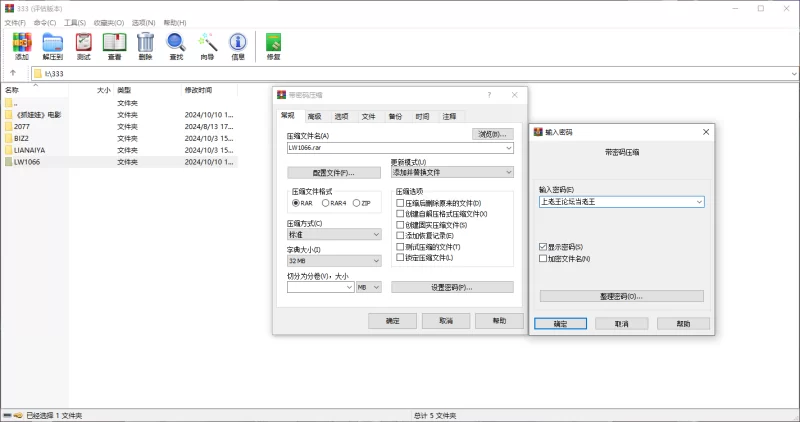This screenshot has height=422, width=800.
Task: Click the 解压到 (Extract To) icon
Action: click(53, 45)
